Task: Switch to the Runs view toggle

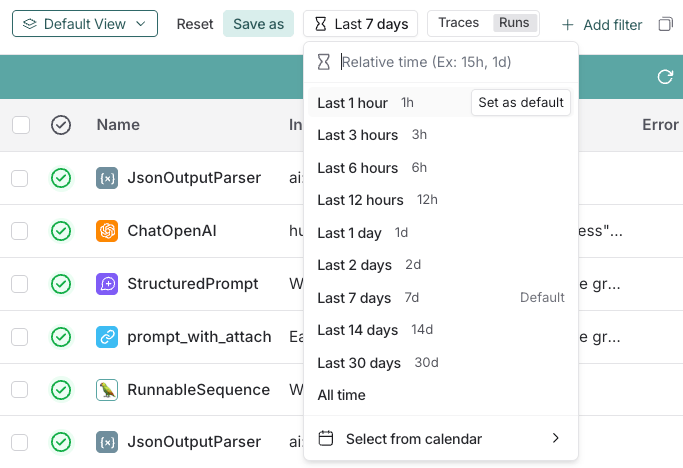Action: [x=514, y=23]
